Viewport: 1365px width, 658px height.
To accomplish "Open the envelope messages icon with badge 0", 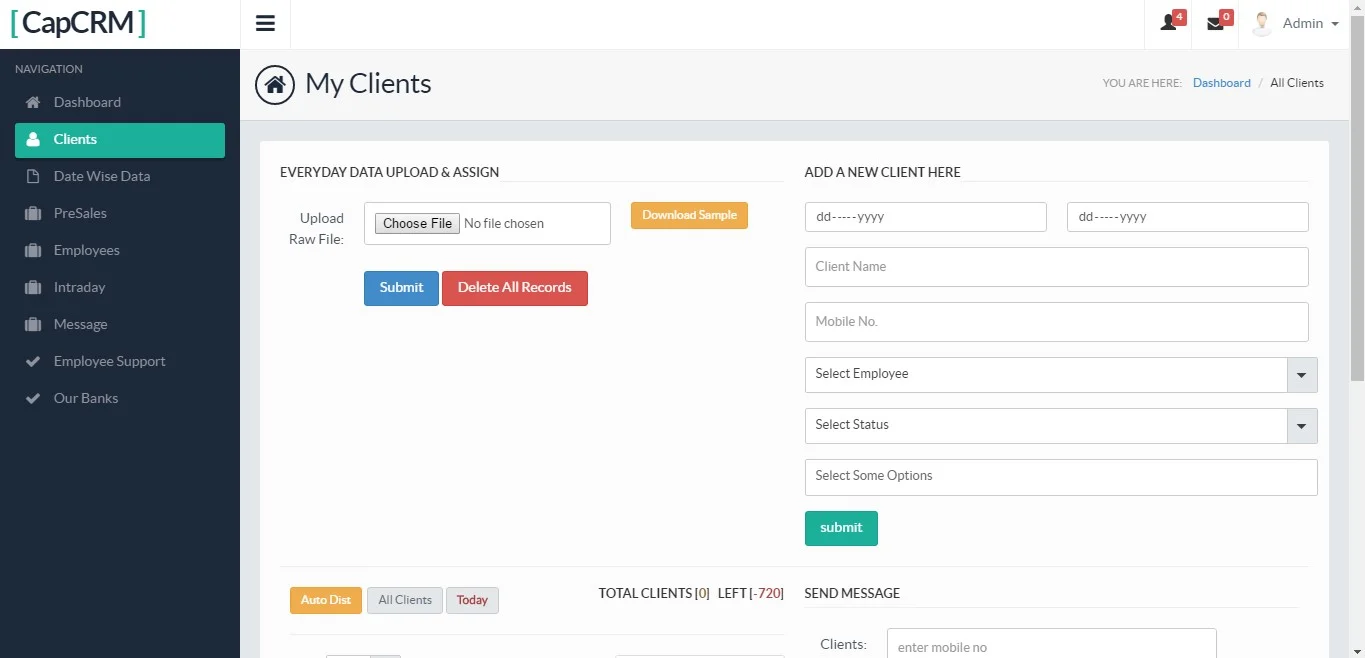I will pos(1215,23).
